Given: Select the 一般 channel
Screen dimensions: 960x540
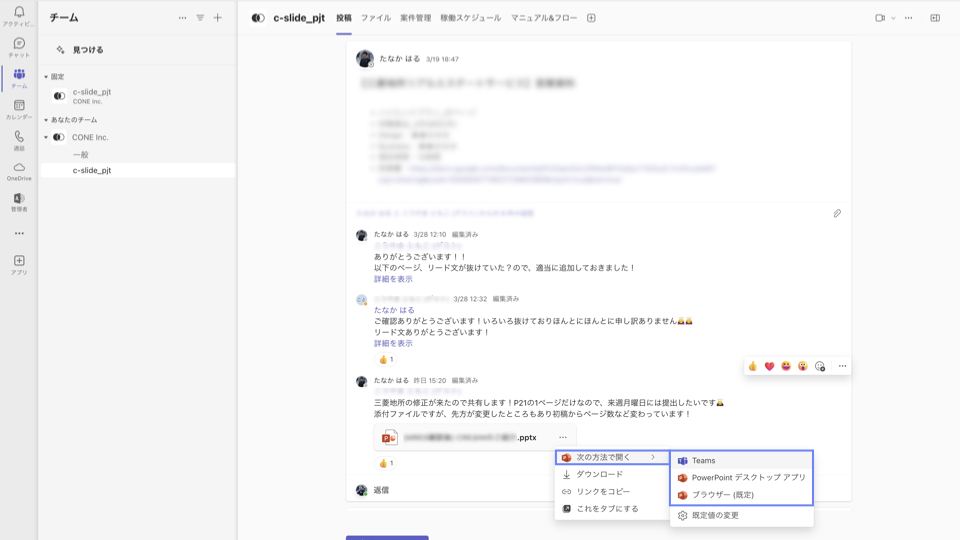Looking at the screenshot, I should pos(81,155).
